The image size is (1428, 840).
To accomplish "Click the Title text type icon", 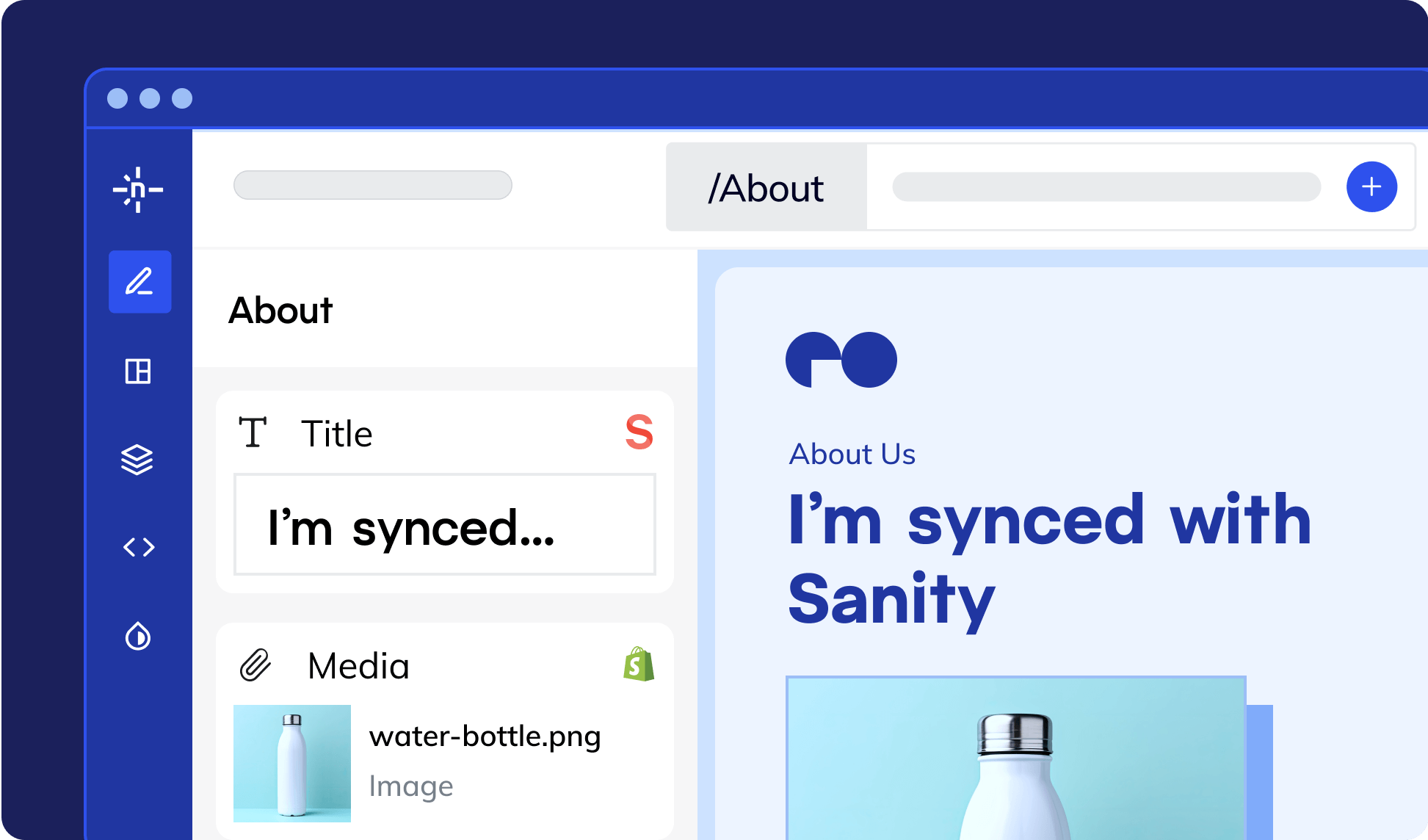I will click(253, 432).
